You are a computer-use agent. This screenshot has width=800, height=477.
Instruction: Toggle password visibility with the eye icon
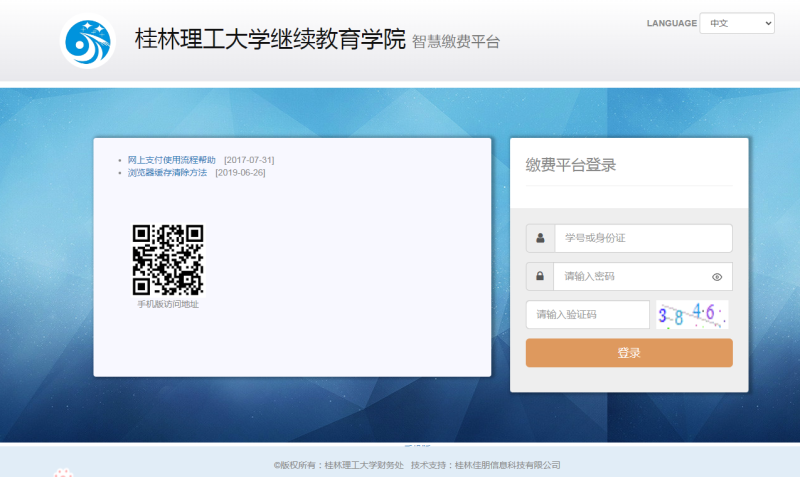pyautogui.click(x=717, y=277)
